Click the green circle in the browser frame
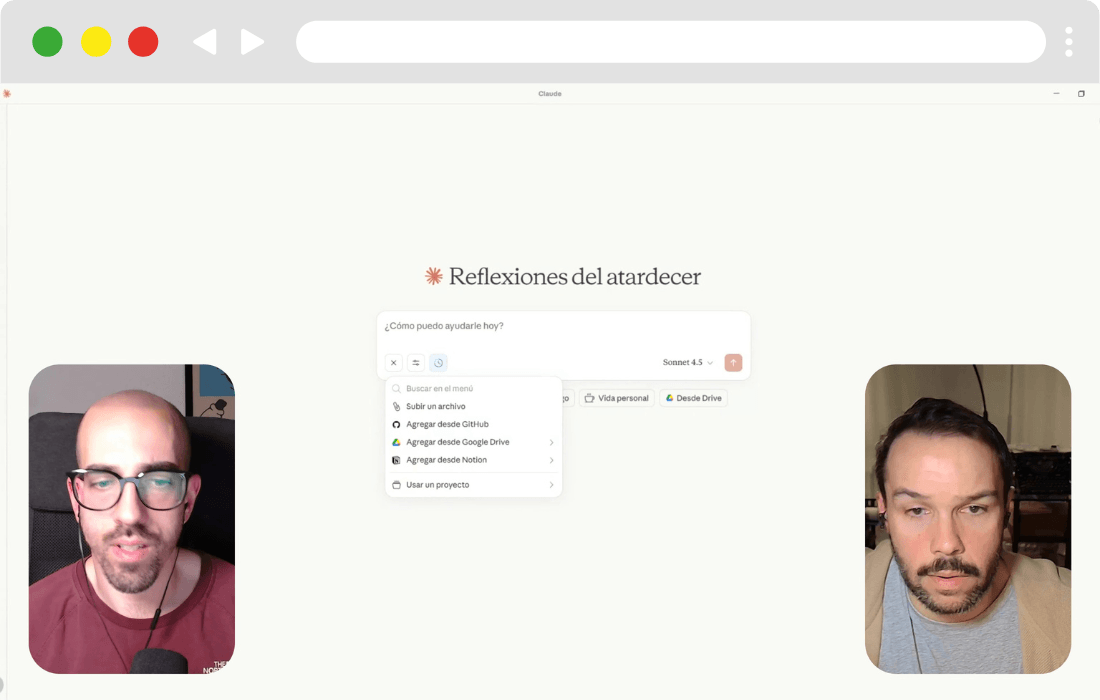Viewport: 1100px width, 700px height. [48, 41]
